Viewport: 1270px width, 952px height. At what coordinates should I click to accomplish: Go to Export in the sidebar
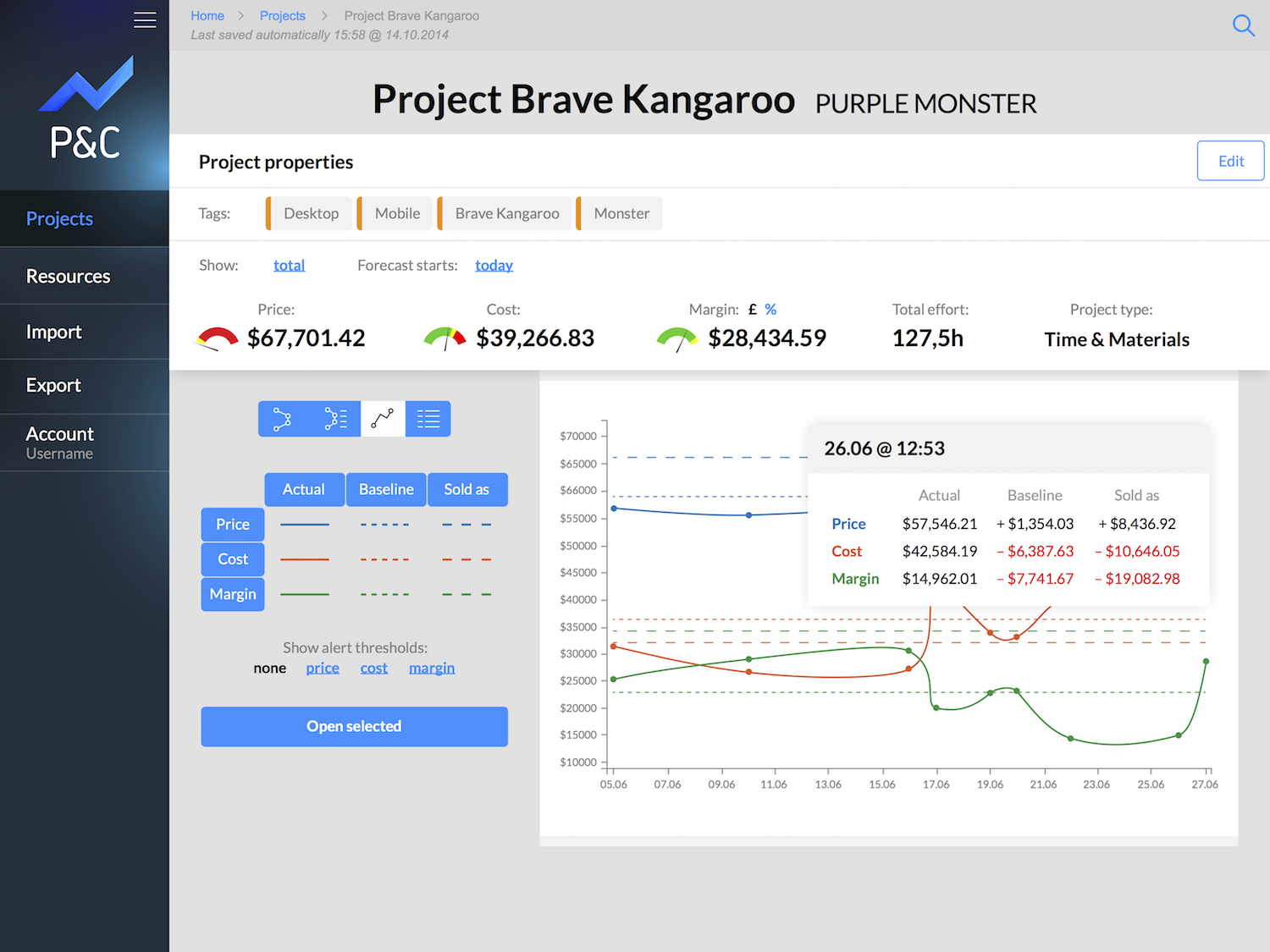click(53, 386)
